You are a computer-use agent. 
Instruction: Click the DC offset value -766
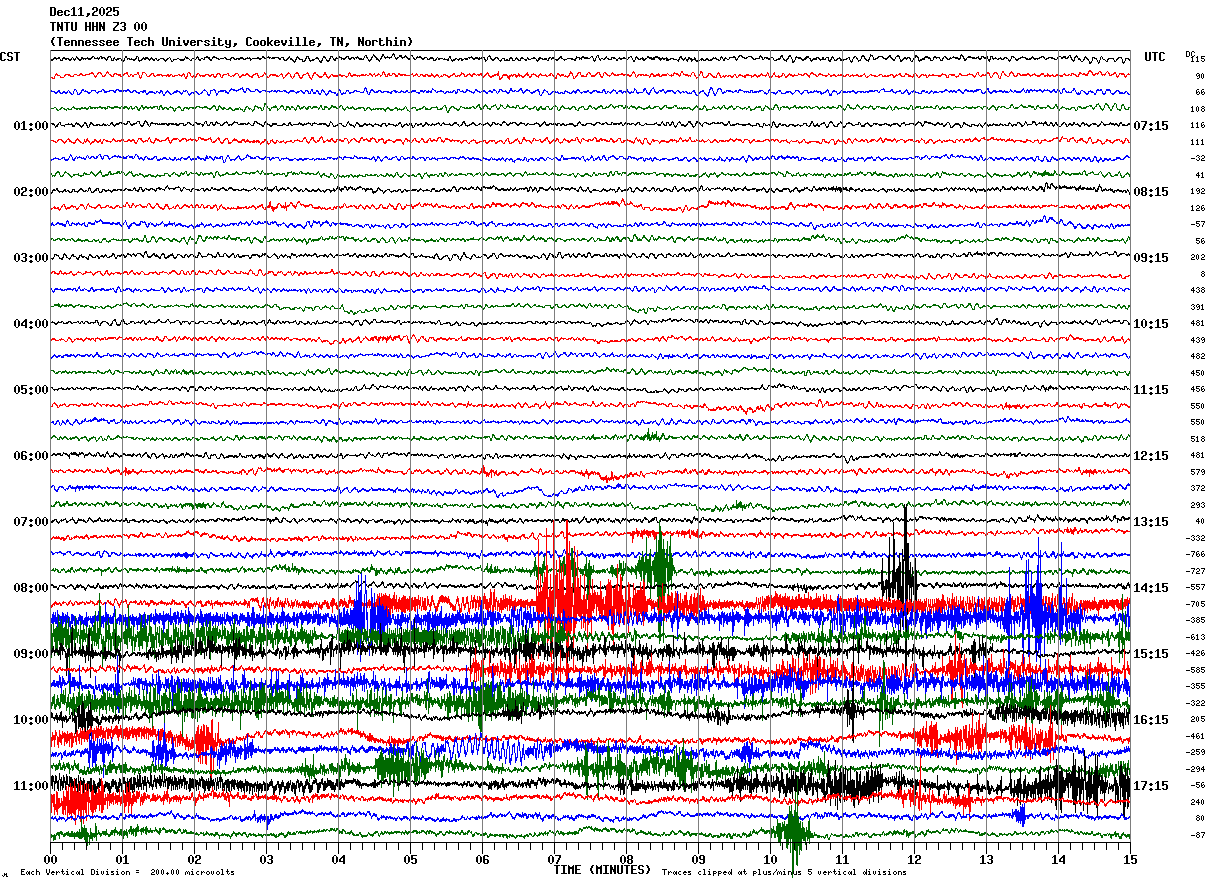point(1196,555)
